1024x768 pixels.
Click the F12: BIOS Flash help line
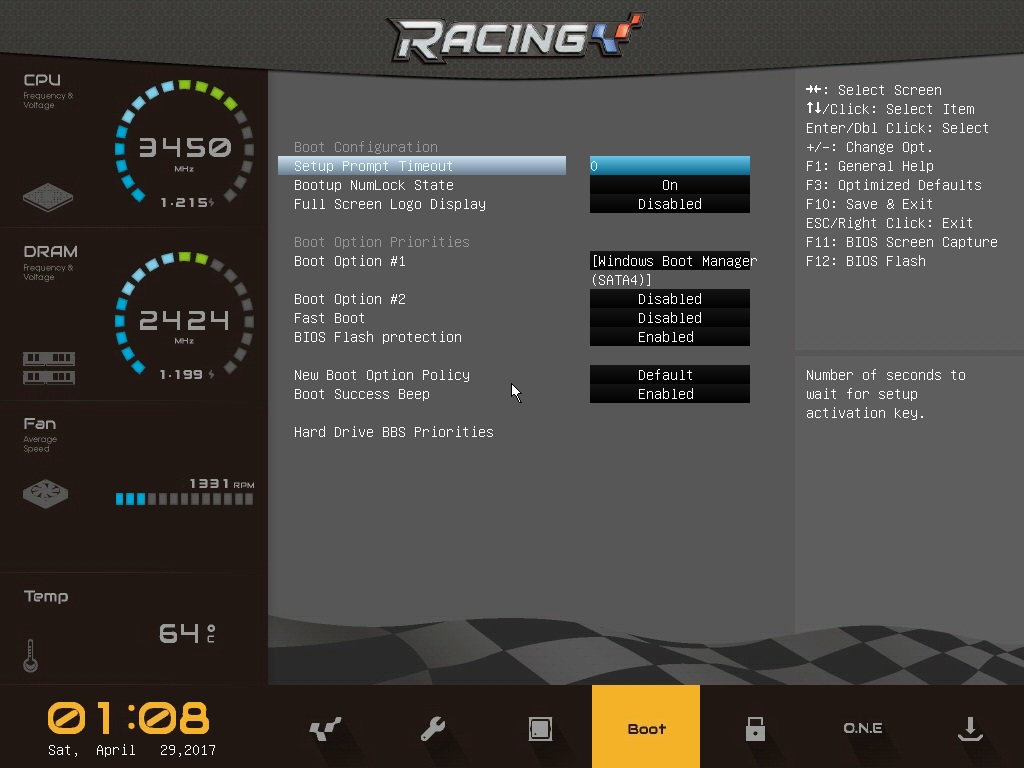tap(865, 261)
